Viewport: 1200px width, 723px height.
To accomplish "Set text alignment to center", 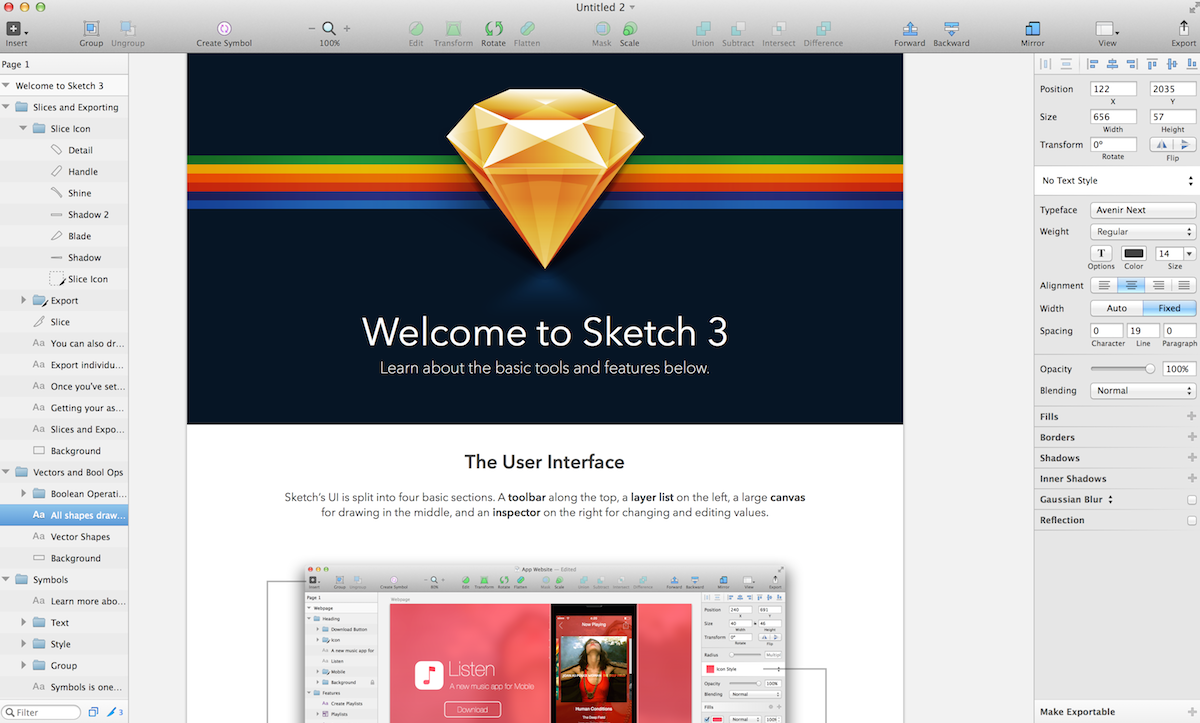I will coord(1130,286).
